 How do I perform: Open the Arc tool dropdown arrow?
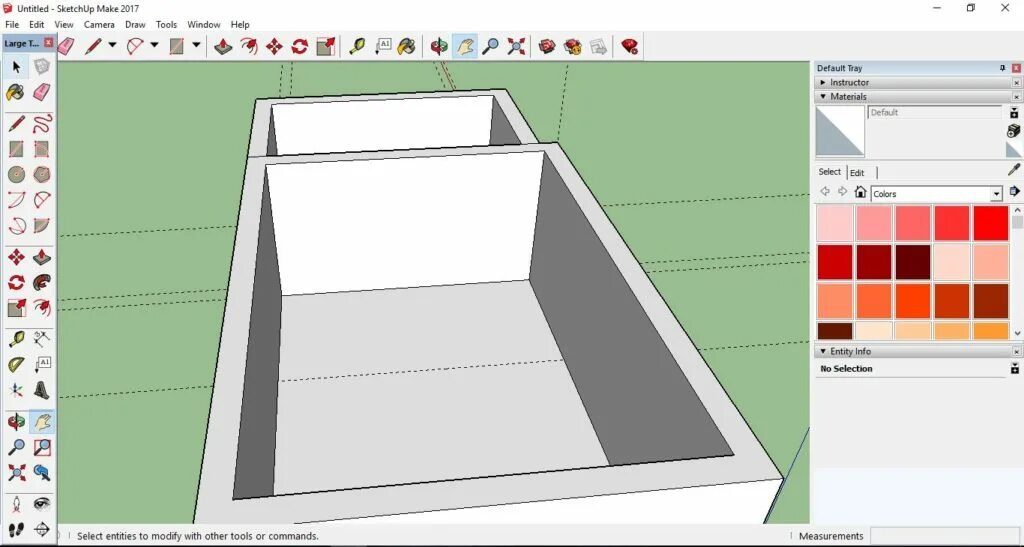[x=154, y=45]
